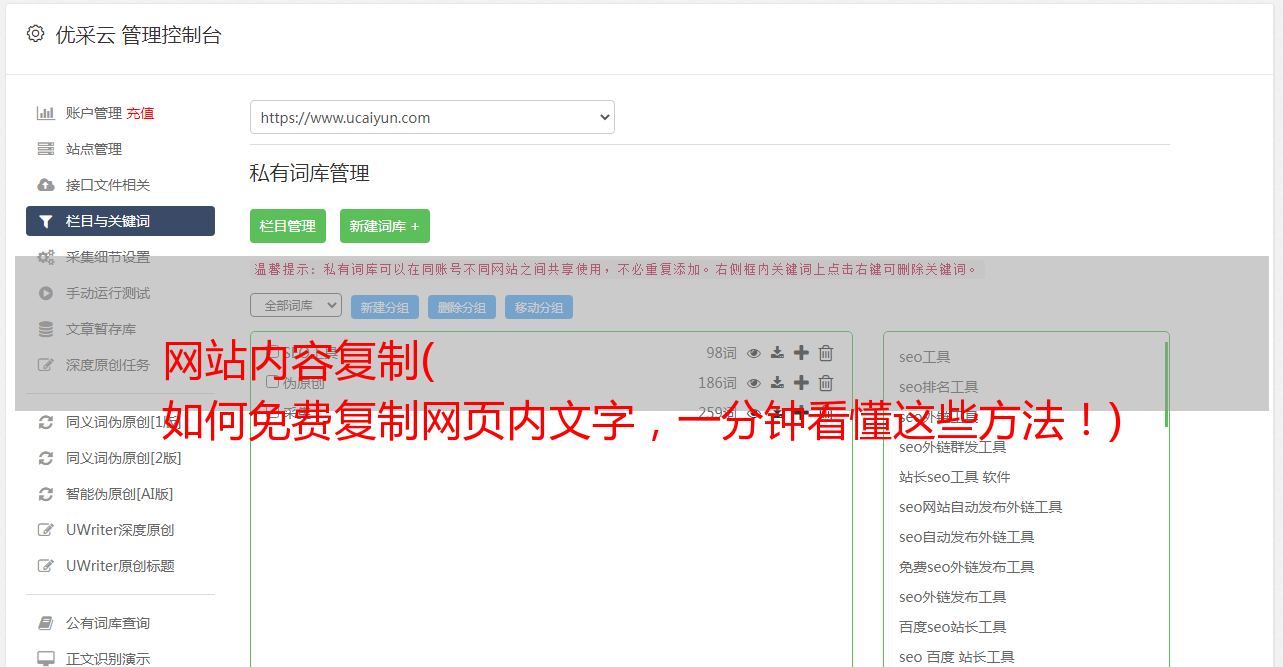Click the red 充值 link
Screen dimensions: 1283x667
pos(140,113)
